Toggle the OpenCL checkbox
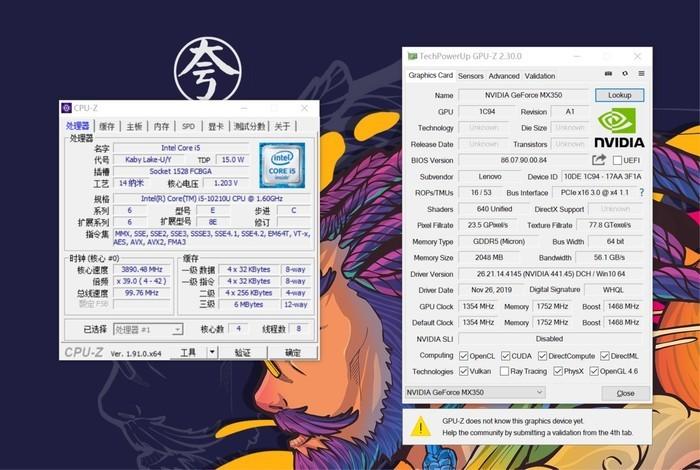700x470 pixels. (463, 356)
